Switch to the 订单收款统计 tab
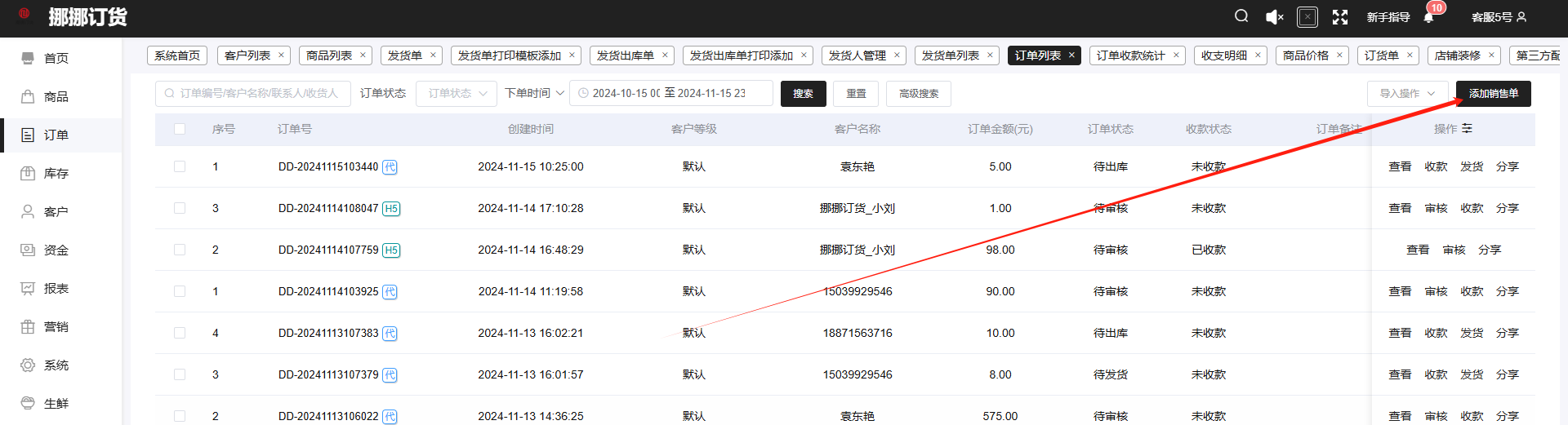 coord(1130,55)
